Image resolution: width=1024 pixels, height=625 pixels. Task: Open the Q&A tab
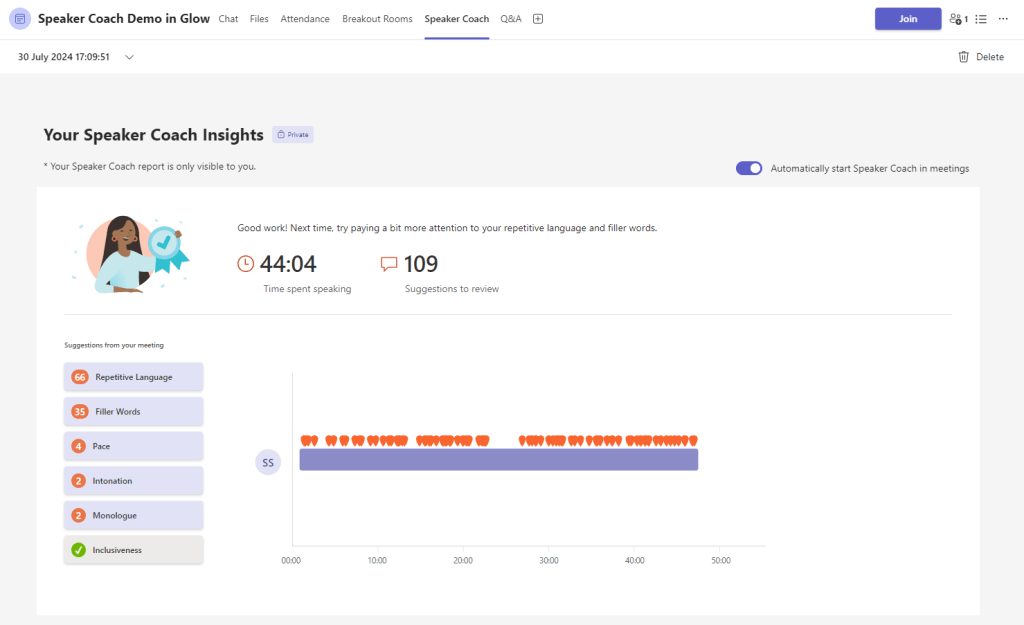pos(510,18)
